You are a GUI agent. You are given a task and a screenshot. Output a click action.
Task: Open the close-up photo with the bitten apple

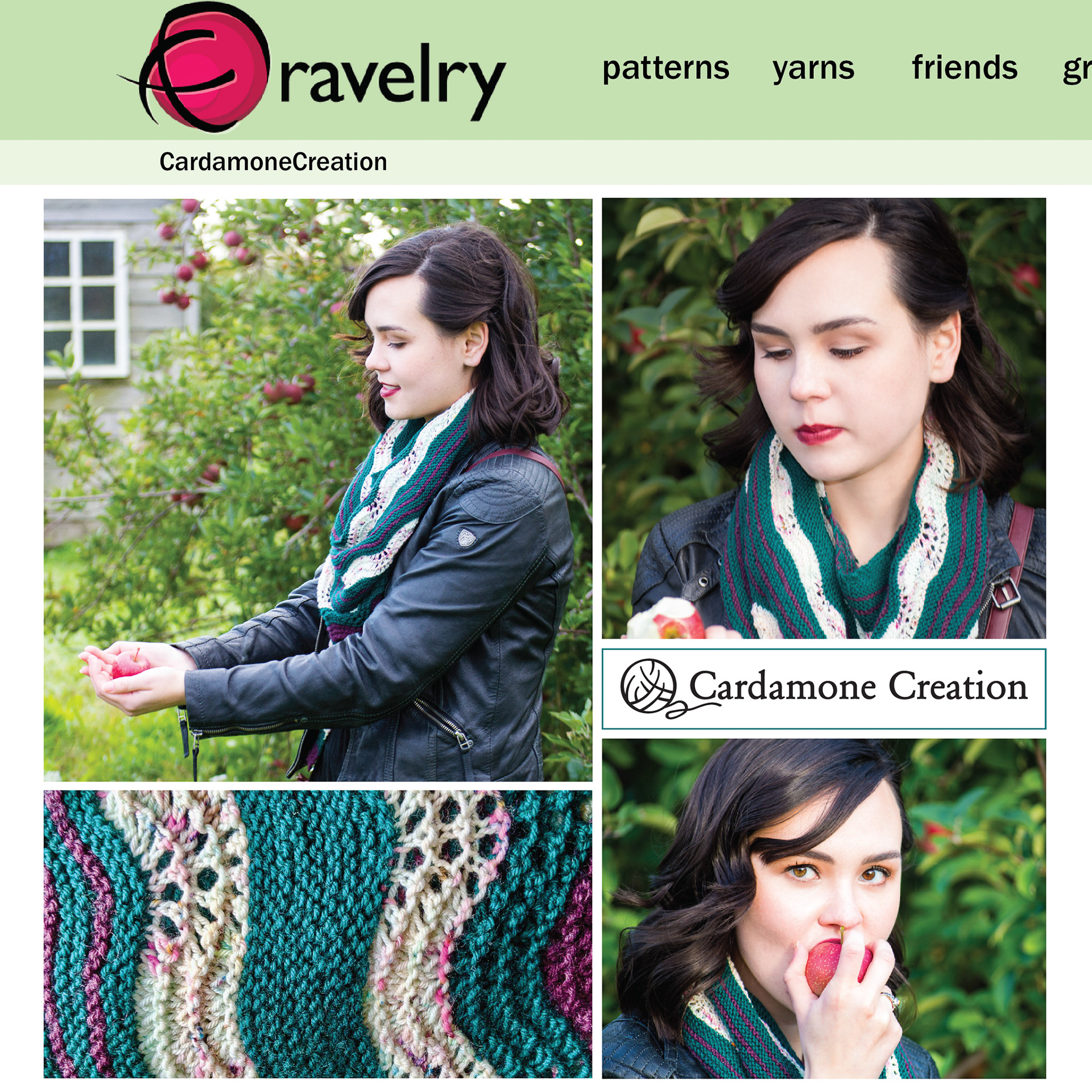(x=824, y=418)
